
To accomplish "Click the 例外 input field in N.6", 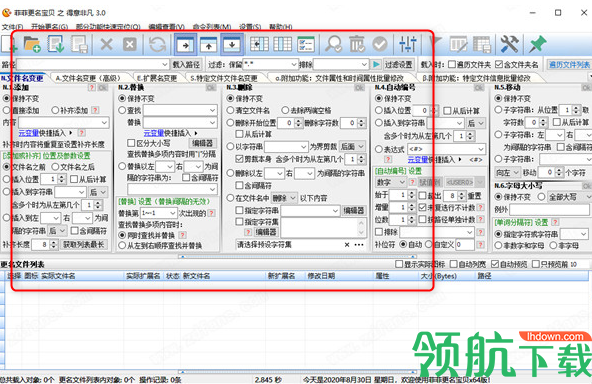I will click(x=549, y=210).
